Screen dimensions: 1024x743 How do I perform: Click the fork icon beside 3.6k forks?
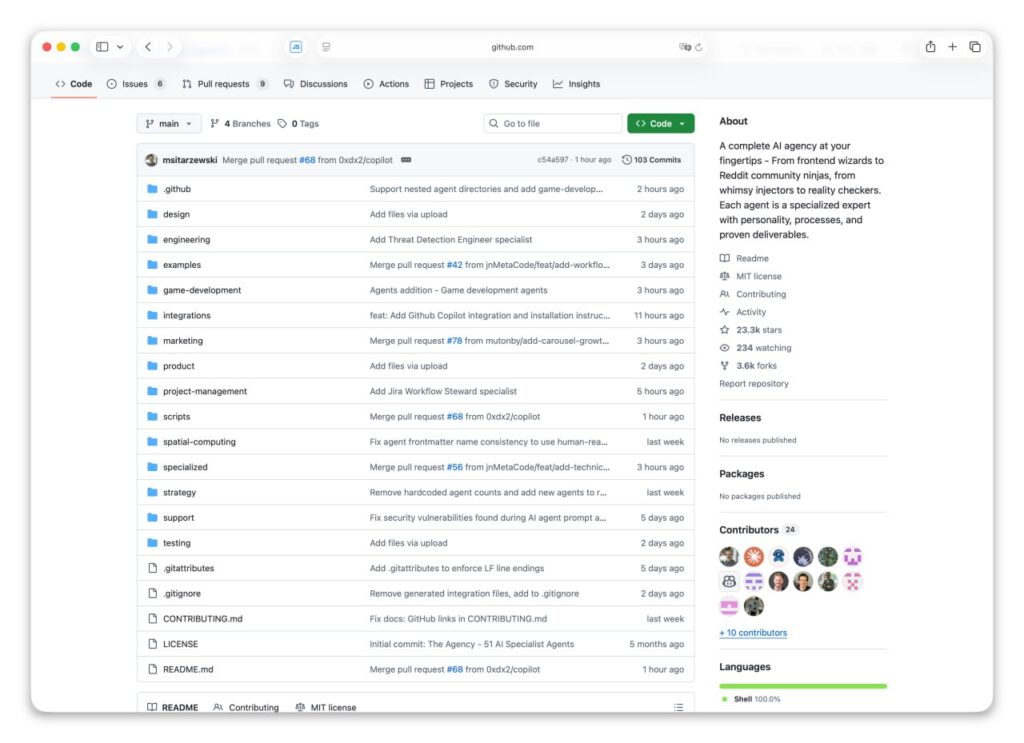tap(725, 365)
